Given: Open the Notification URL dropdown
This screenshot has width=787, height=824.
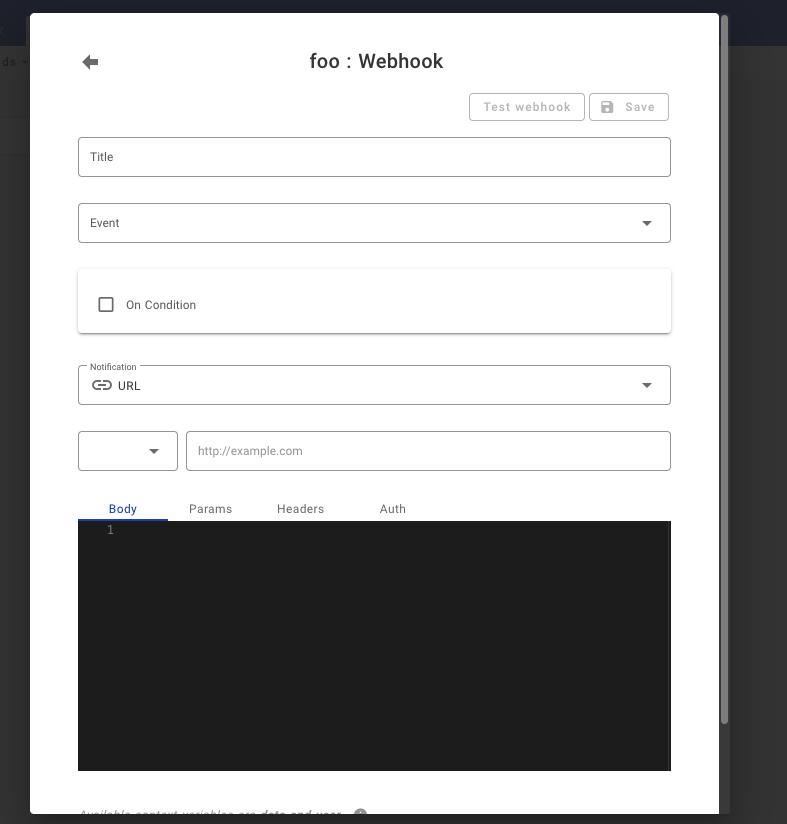Looking at the screenshot, I should (x=374, y=385).
